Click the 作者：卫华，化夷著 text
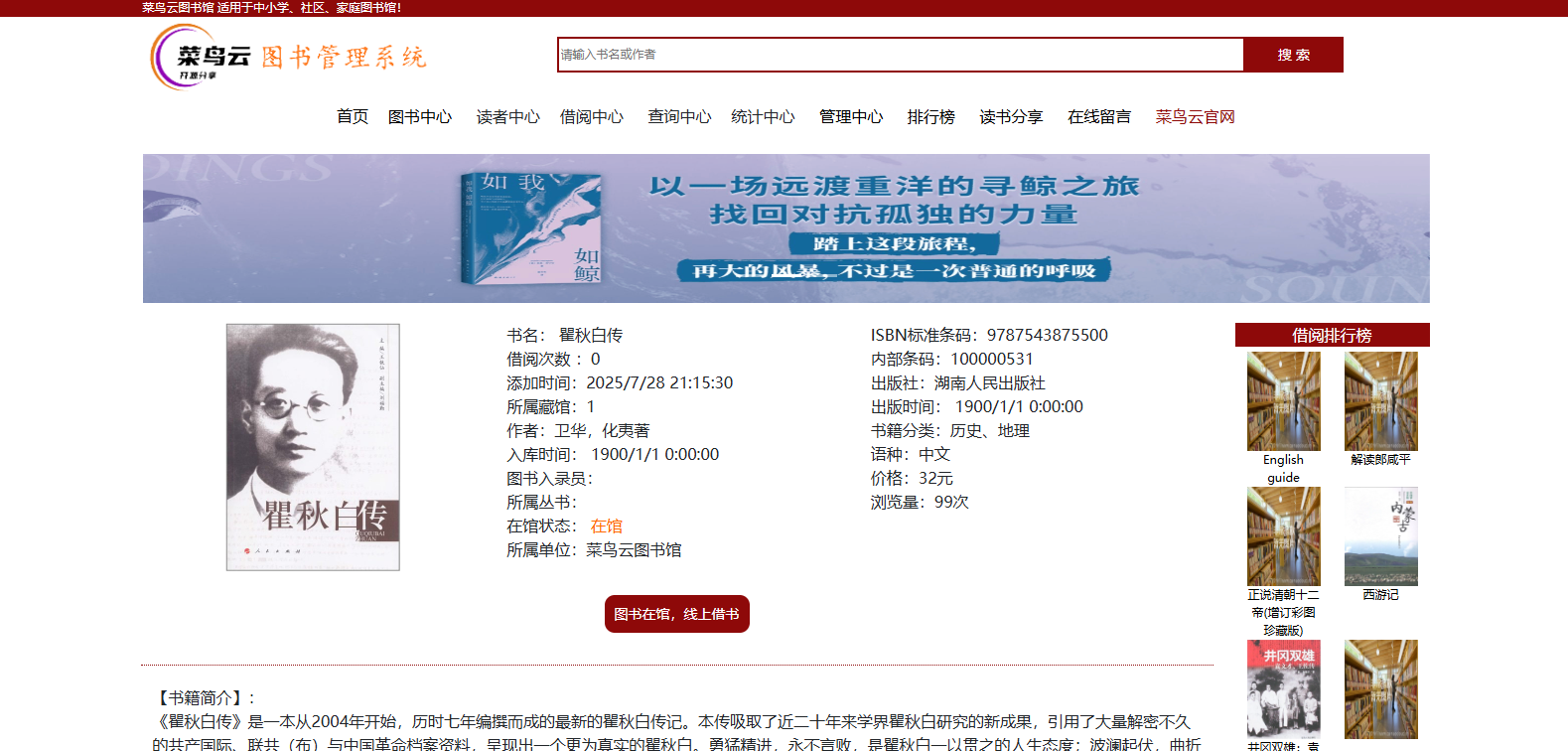The height and width of the screenshot is (751, 1568). click(x=578, y=431)
